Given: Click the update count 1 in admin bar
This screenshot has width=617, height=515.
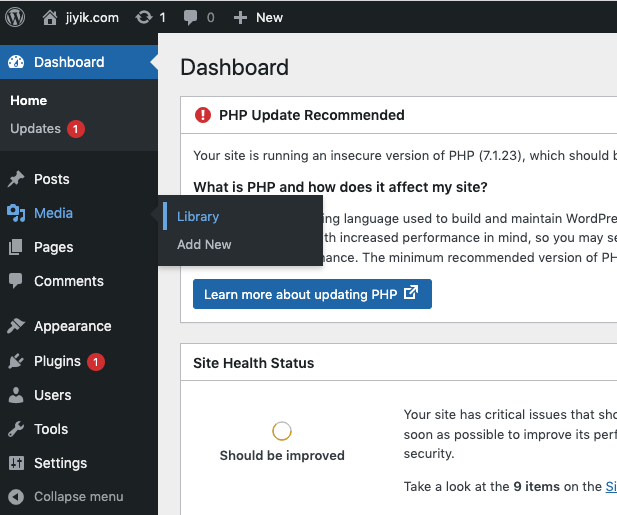Looking at the screenshot, I should pos(163,18).
